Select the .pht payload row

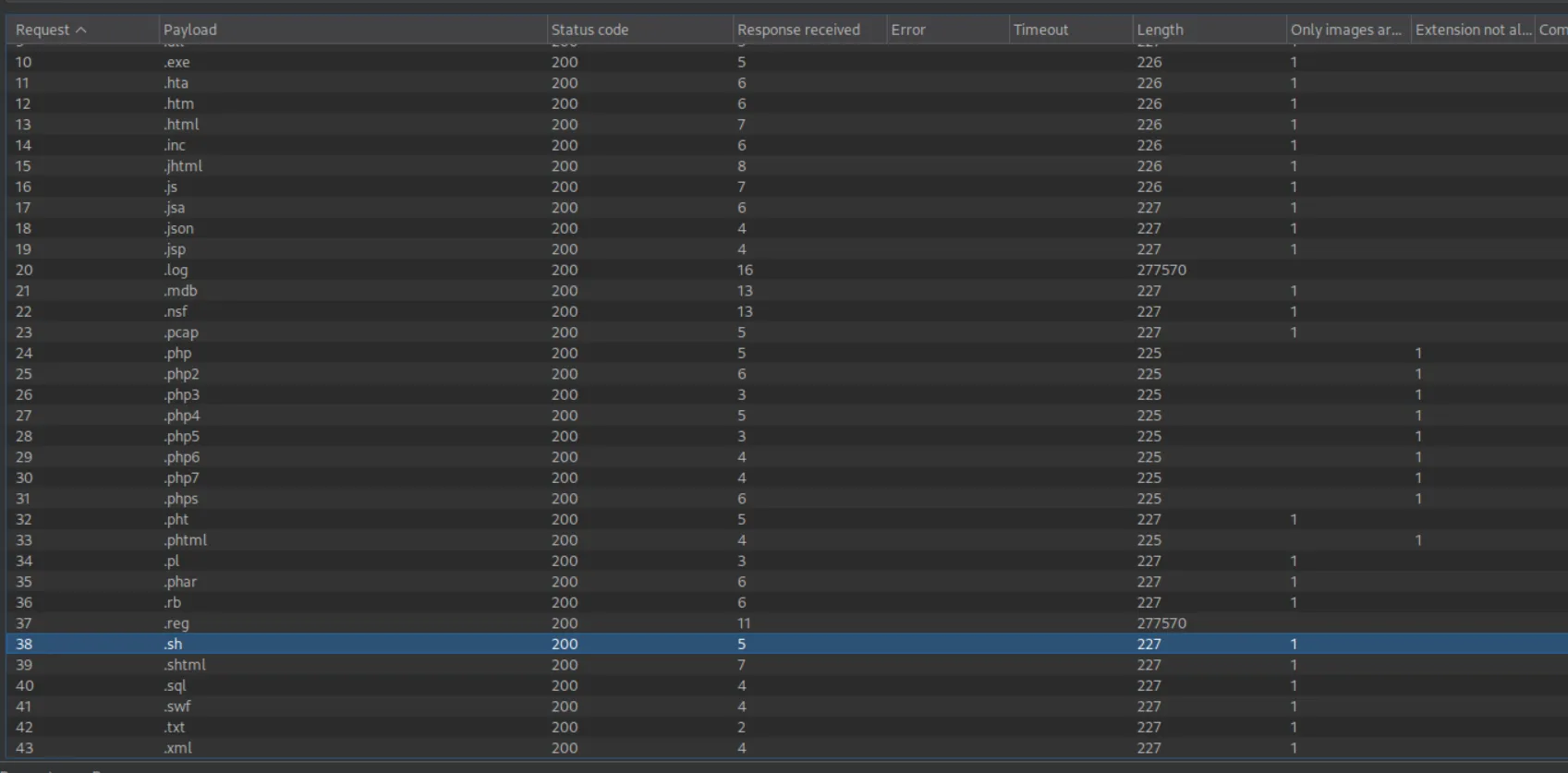[787, 519]
